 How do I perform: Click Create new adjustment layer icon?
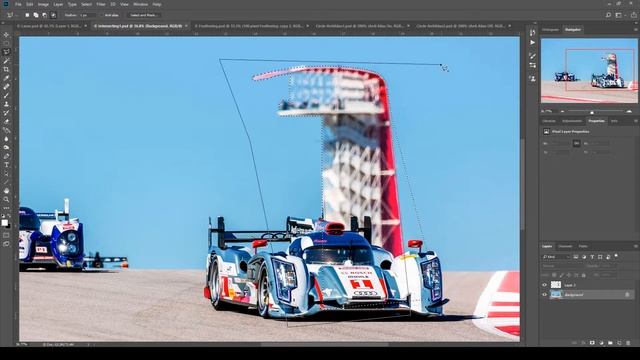click(601, 343)
